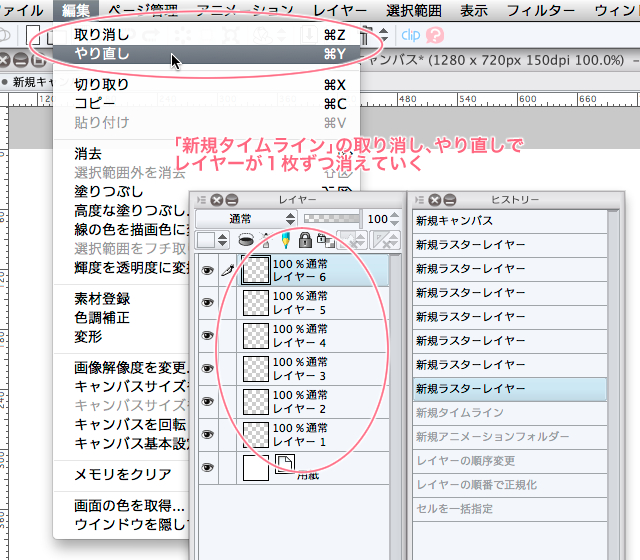
Task: Open the 編集 menu in menu bar
Action: click(76, 10)
